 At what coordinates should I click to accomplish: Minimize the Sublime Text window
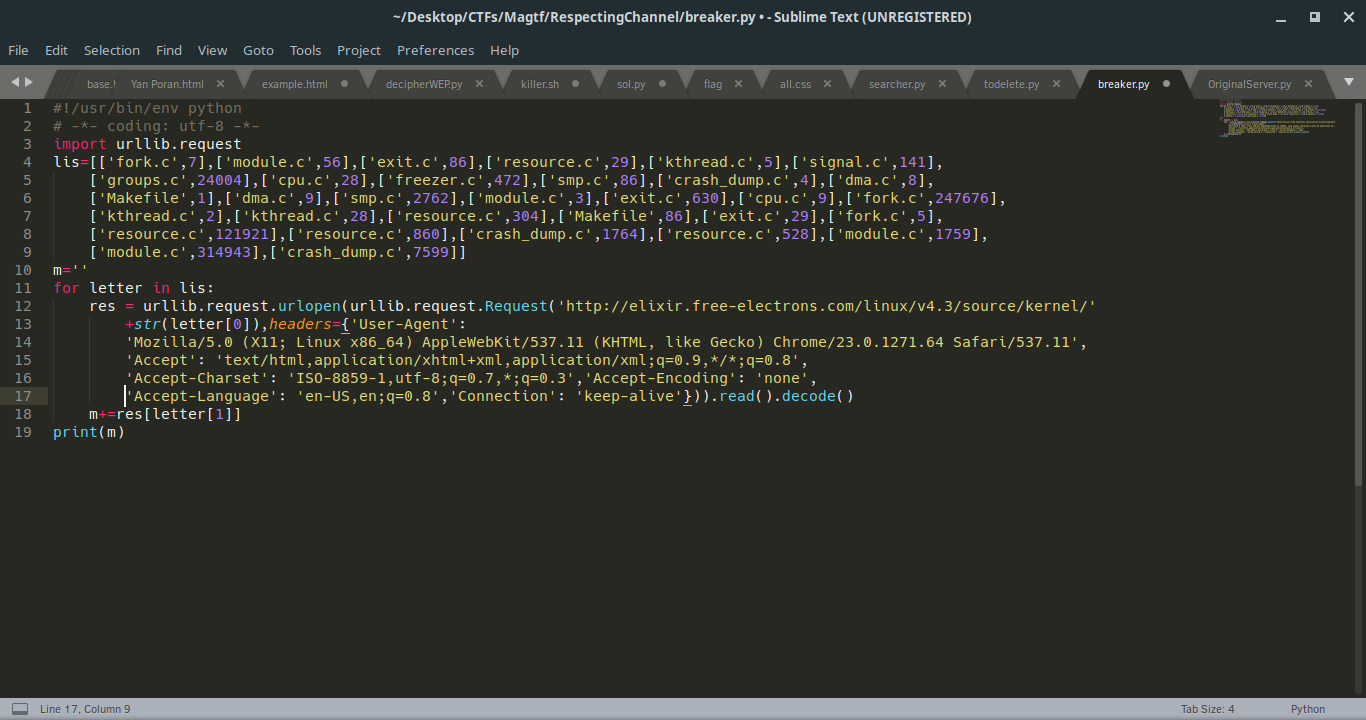1283,17
